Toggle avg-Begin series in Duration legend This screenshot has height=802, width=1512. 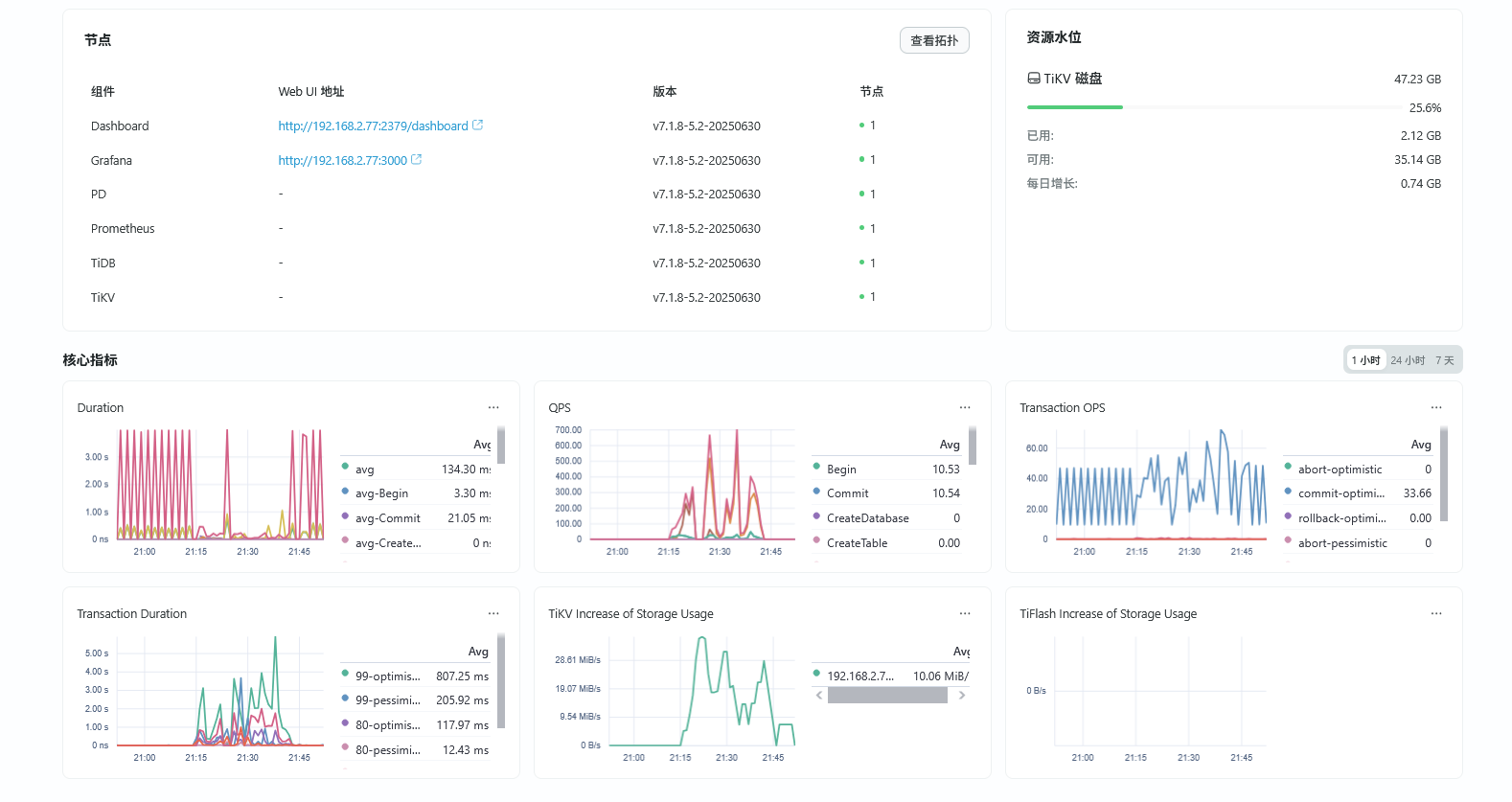point(381,493)
